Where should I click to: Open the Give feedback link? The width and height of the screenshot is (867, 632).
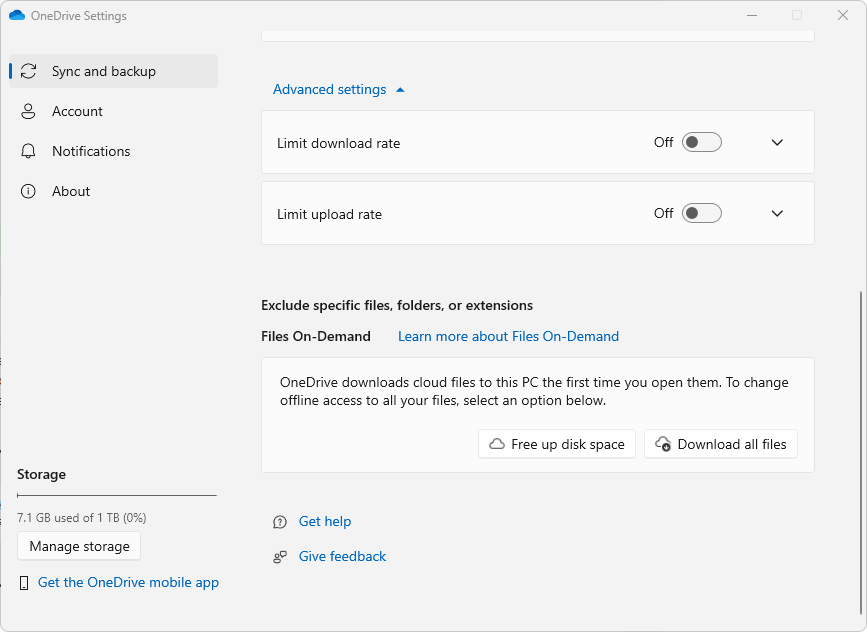(342, 556)
